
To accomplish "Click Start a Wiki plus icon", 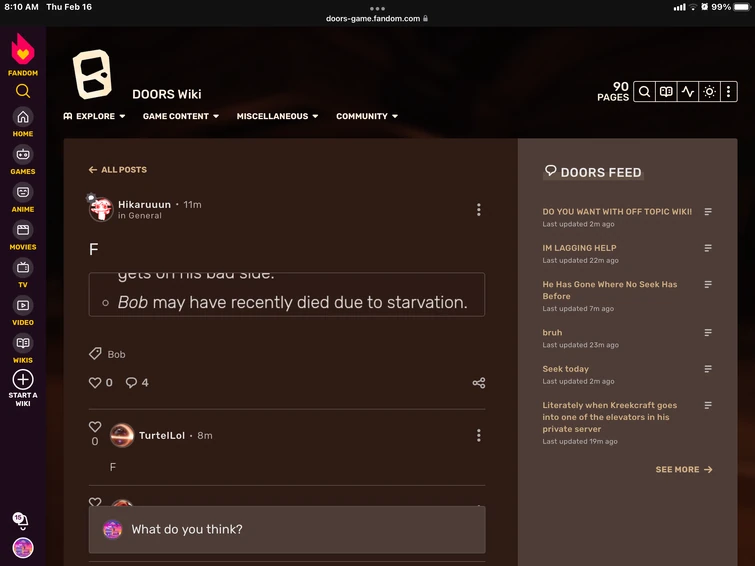I will point(23,379).
